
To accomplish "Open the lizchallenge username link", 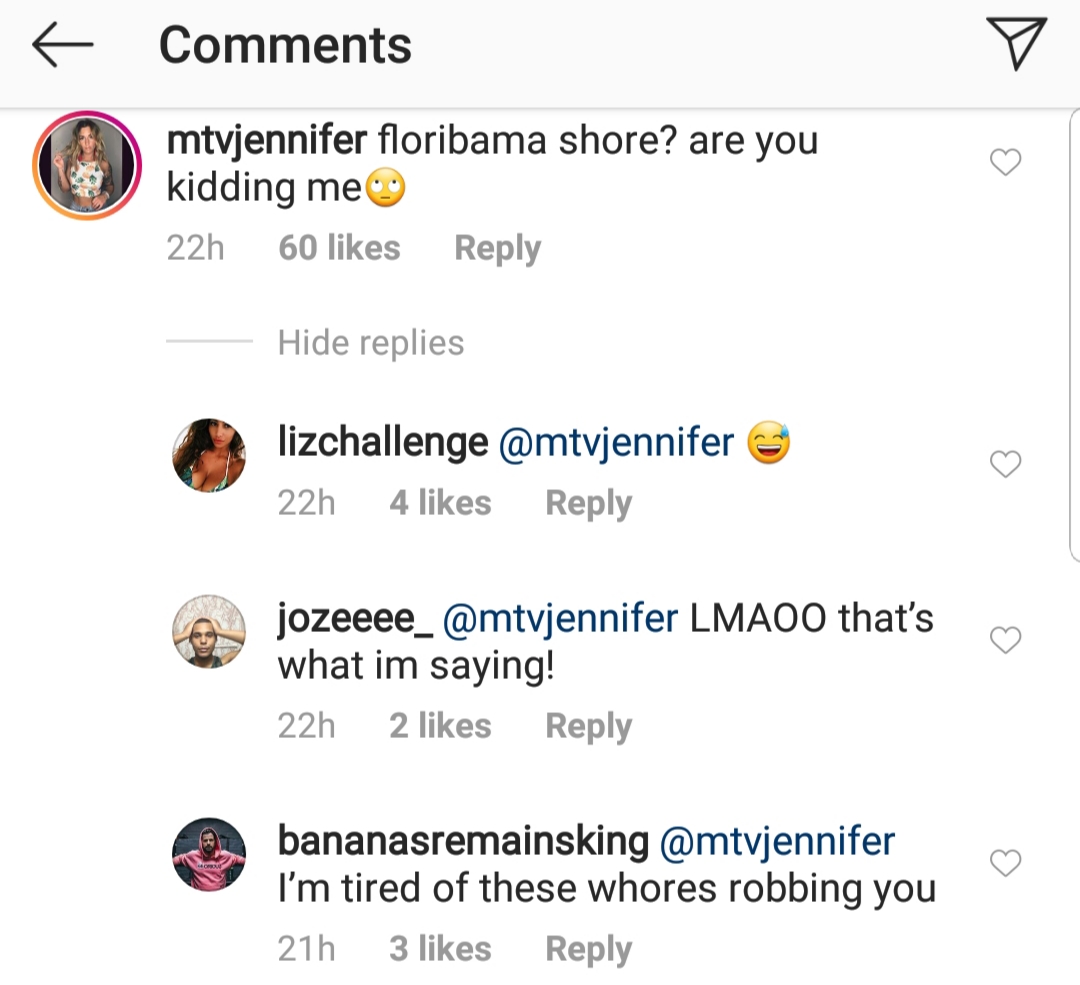I will pyautogui.click(x=383, y=442).
